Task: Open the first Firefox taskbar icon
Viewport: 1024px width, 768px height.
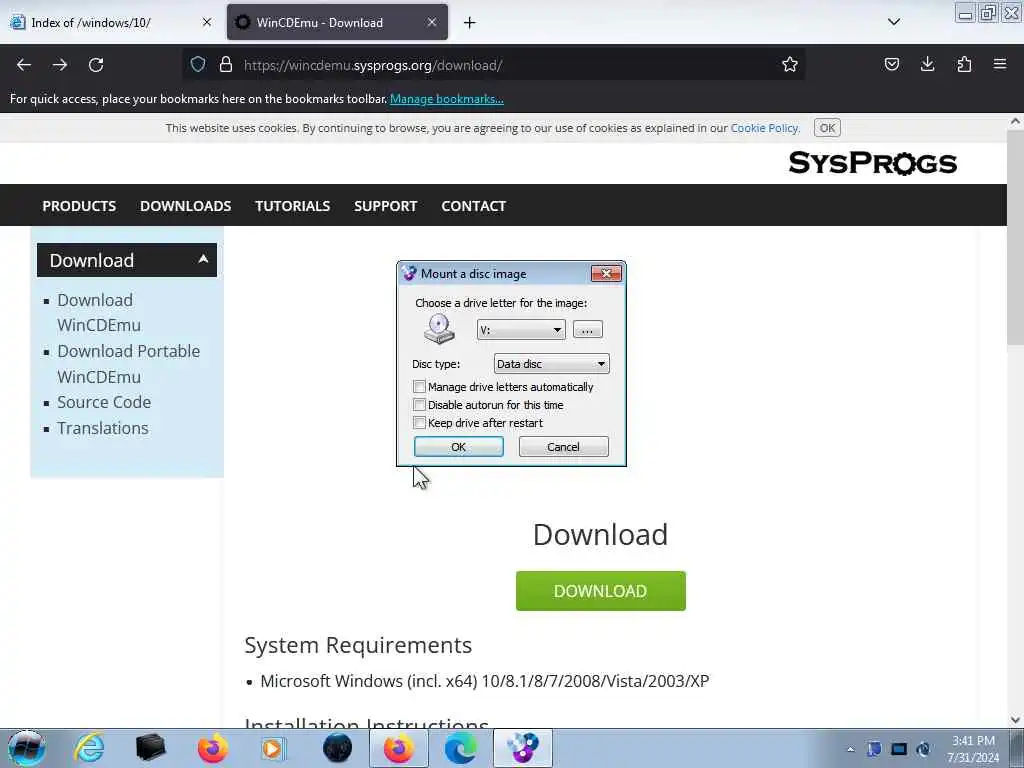Action: (x=212, y=748)
